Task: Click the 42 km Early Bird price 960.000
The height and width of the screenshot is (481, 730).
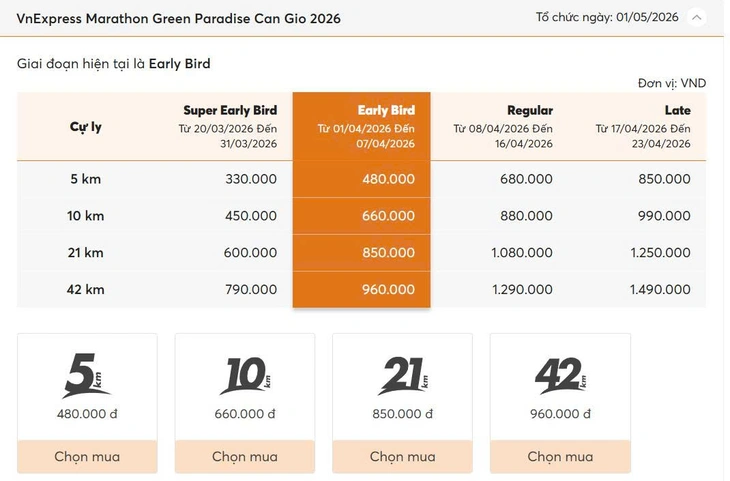Action: click(388, 290)
